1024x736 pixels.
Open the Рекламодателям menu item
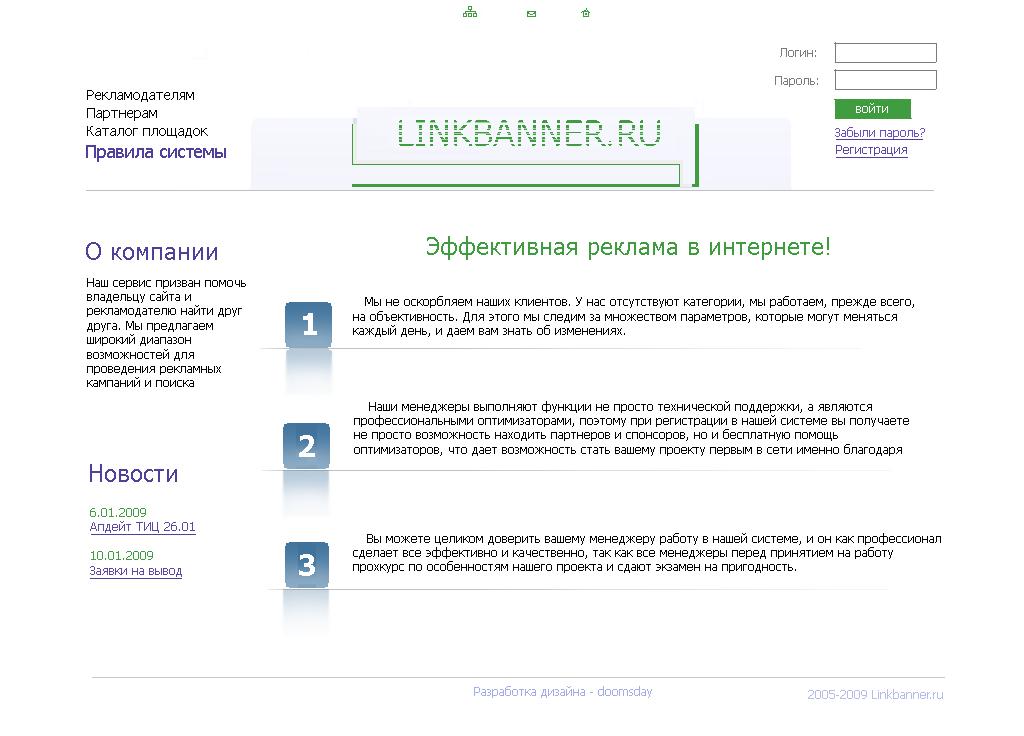(140, 95)
